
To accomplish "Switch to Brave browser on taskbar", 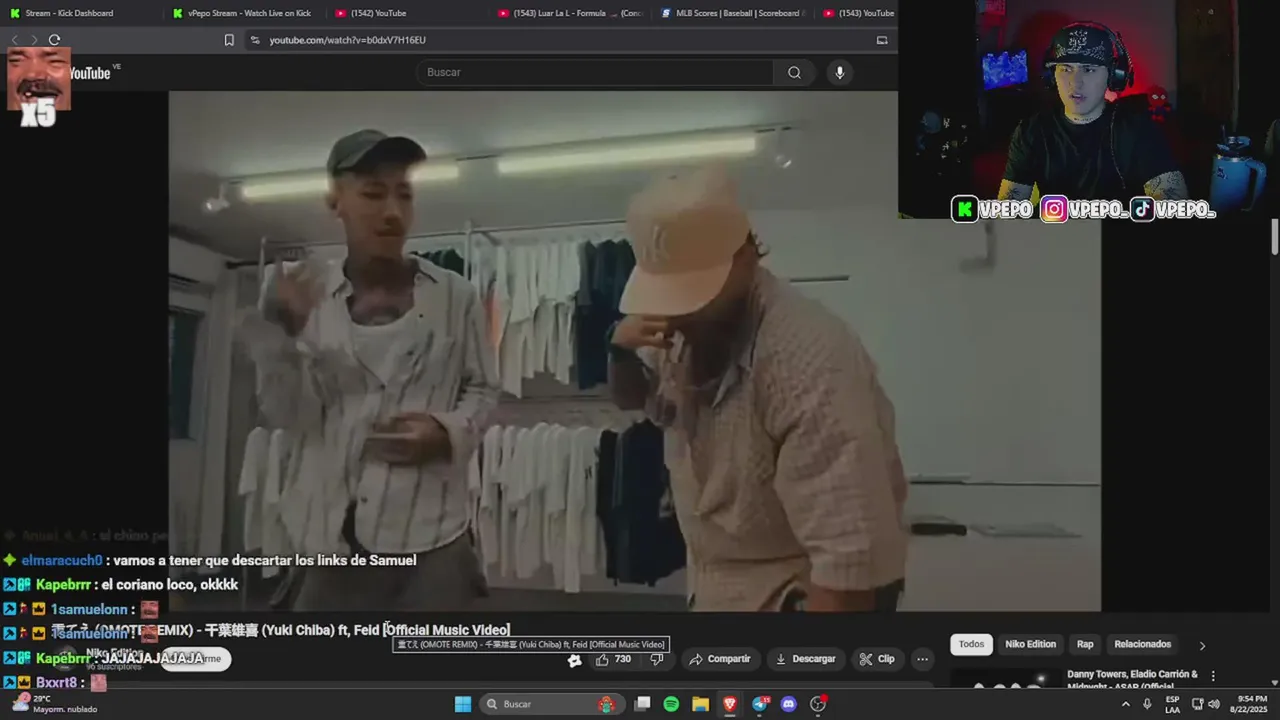I will 730,704.
